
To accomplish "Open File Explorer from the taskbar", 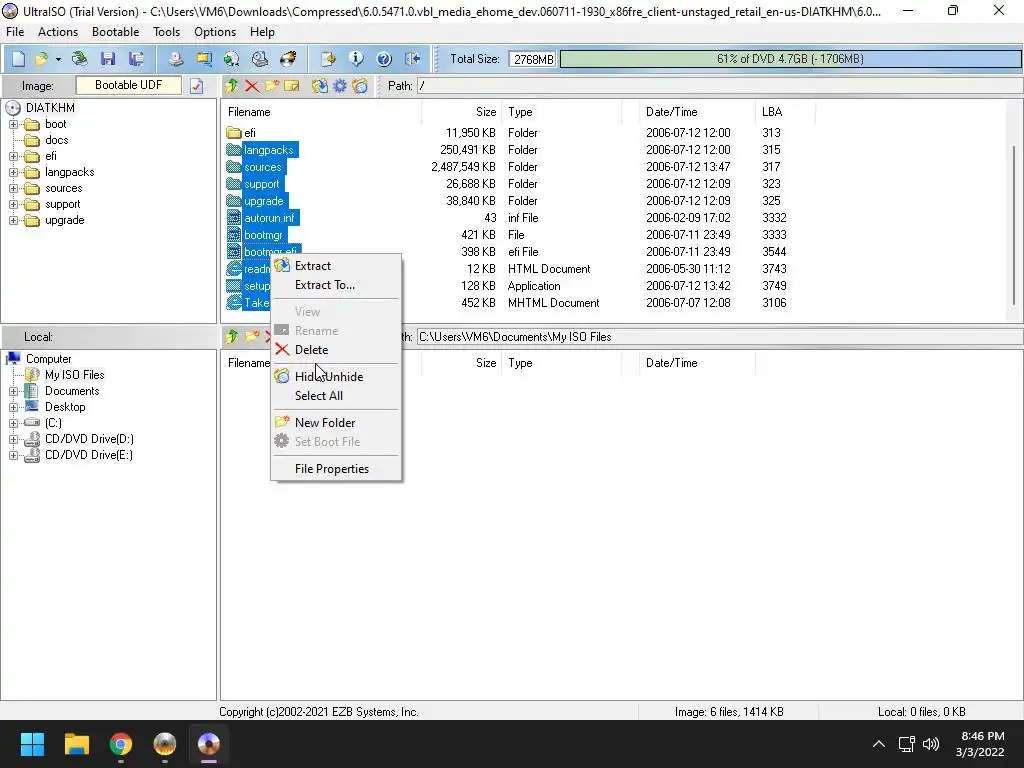I will pos(76,744).
